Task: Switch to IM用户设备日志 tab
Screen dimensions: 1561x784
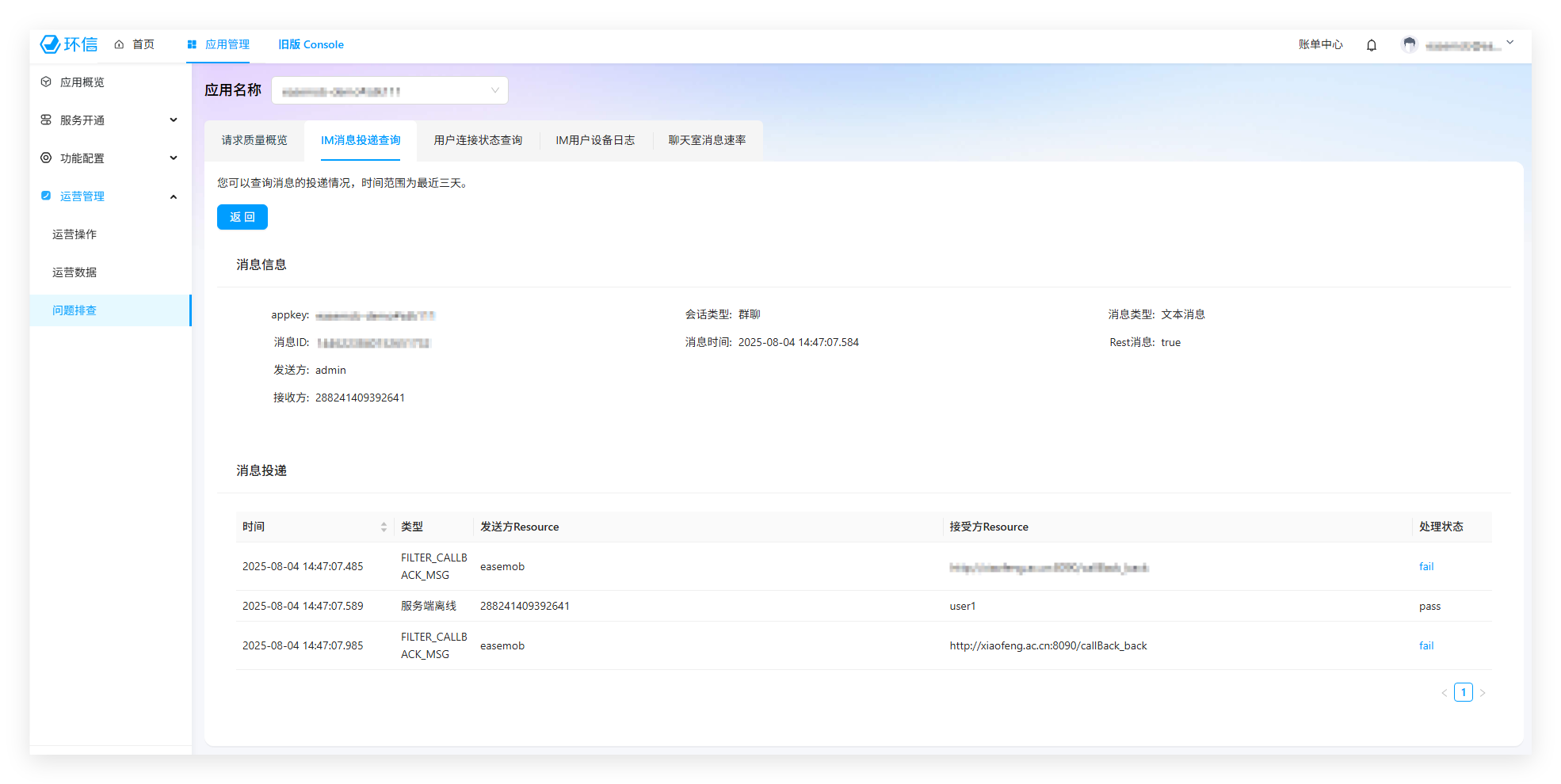Action: click(x=594, y=140)
